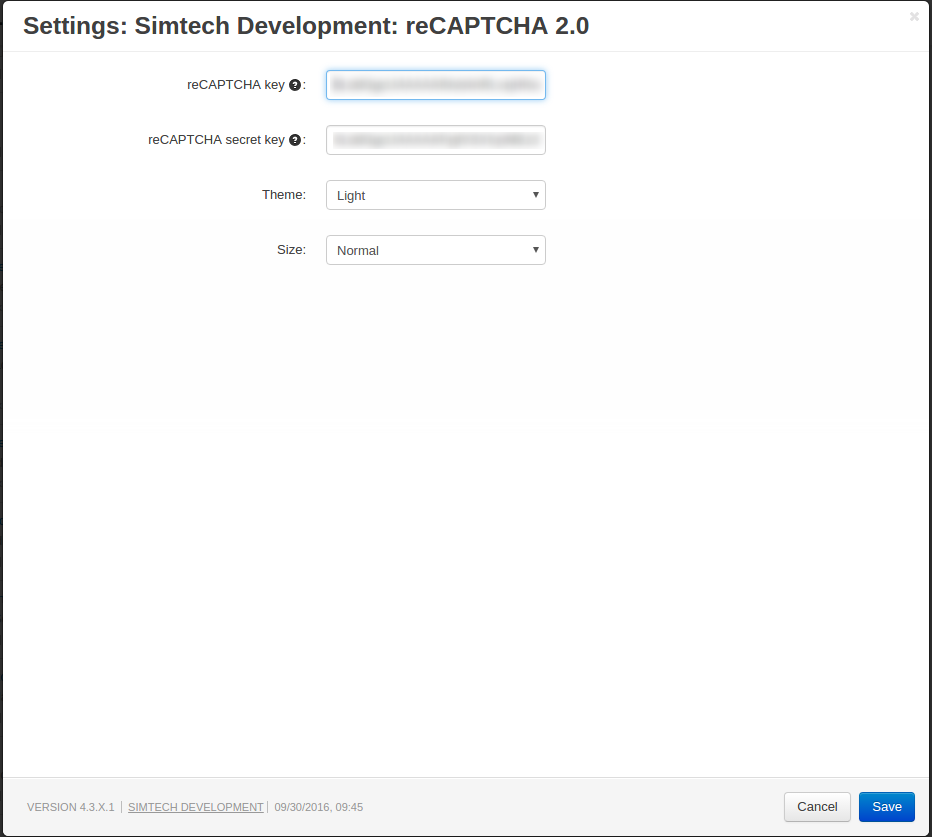
Task: Click the 09/30/2016, 09:45 timestamp
Action: point(319,807)
